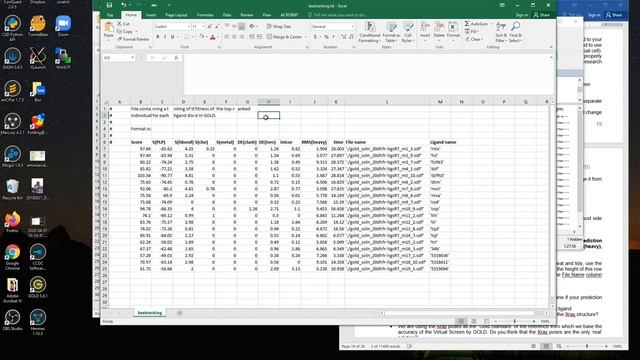This screenshot has width=640, height=360.
Task: Click the Paste clipboard icon
Action: click(x=109, y=28)
